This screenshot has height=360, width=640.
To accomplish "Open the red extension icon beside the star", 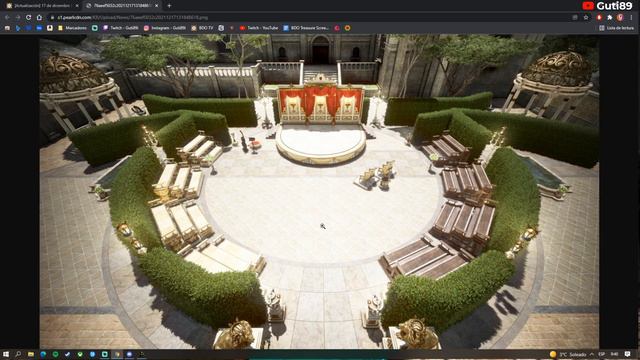I will tap(599, 18).
